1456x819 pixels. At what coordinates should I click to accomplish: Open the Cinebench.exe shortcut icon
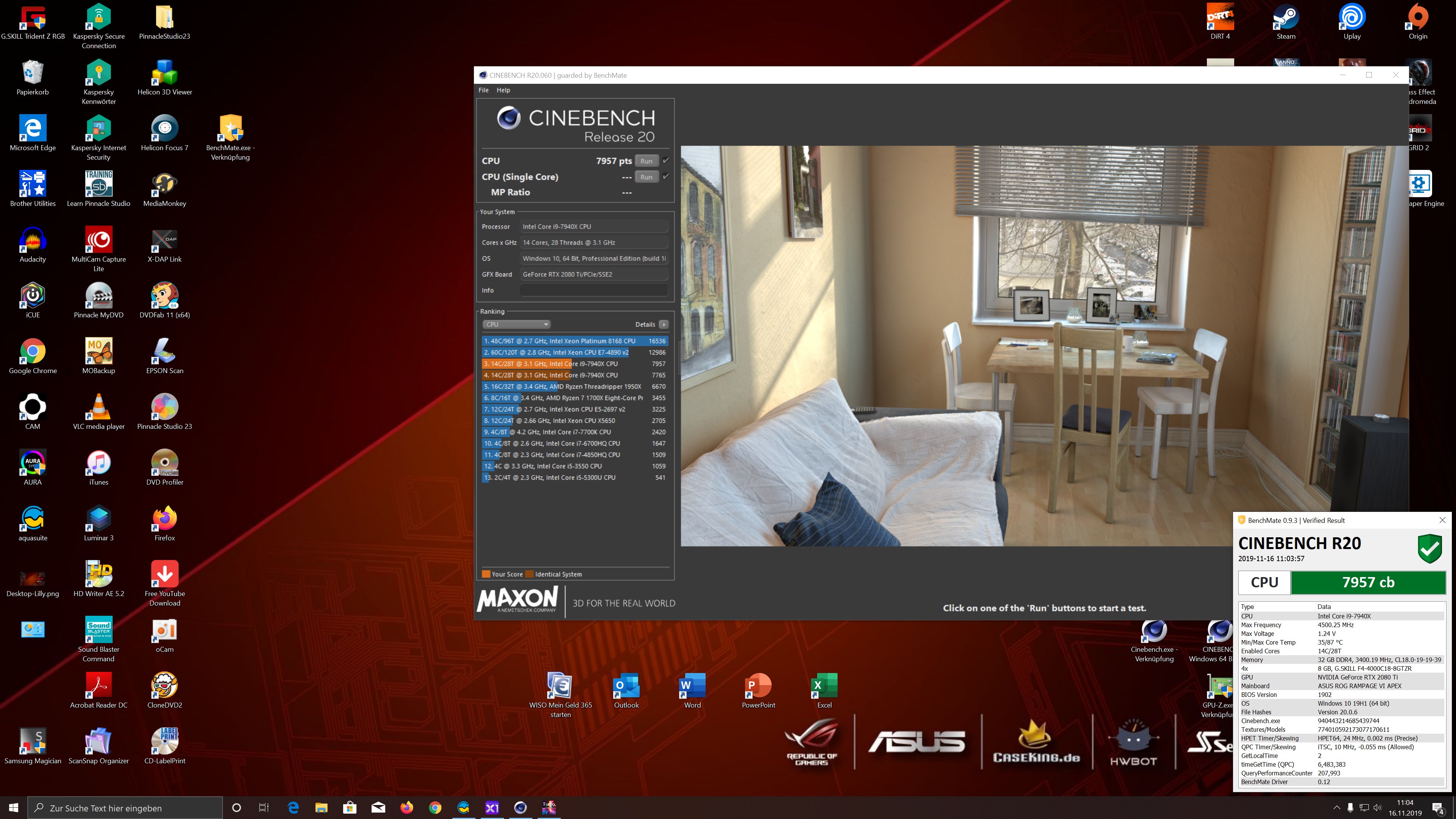pos(1154,642)
